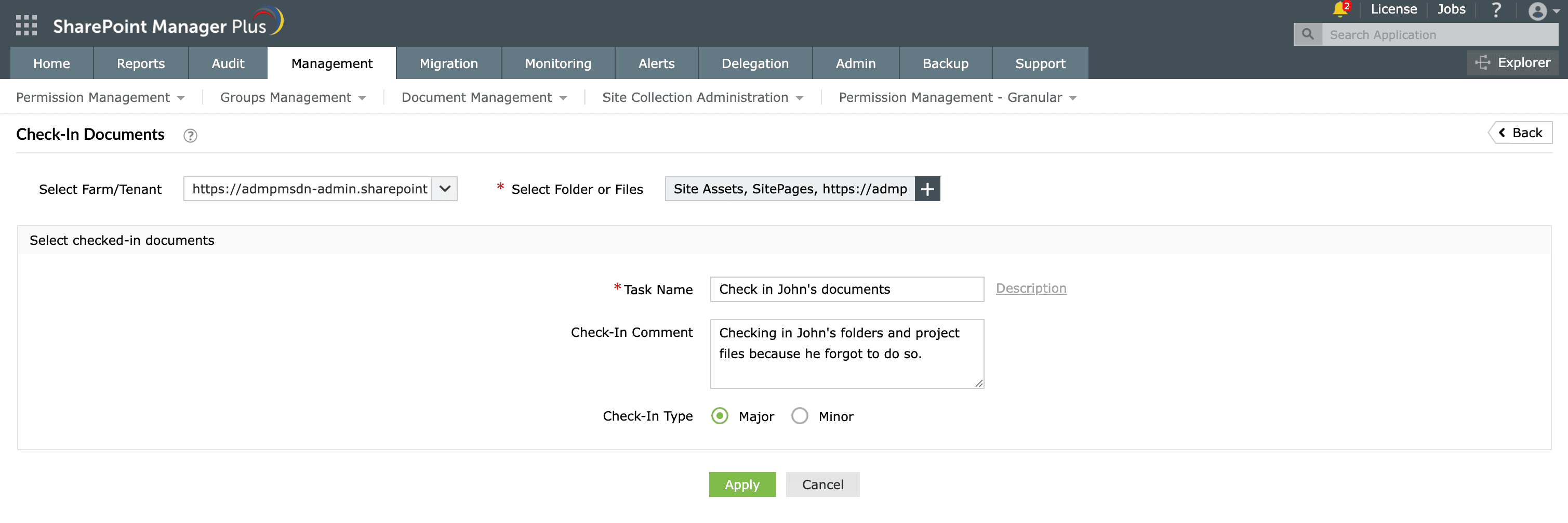
Task: Click the notification bell icon
Action: coord(1340,9)
